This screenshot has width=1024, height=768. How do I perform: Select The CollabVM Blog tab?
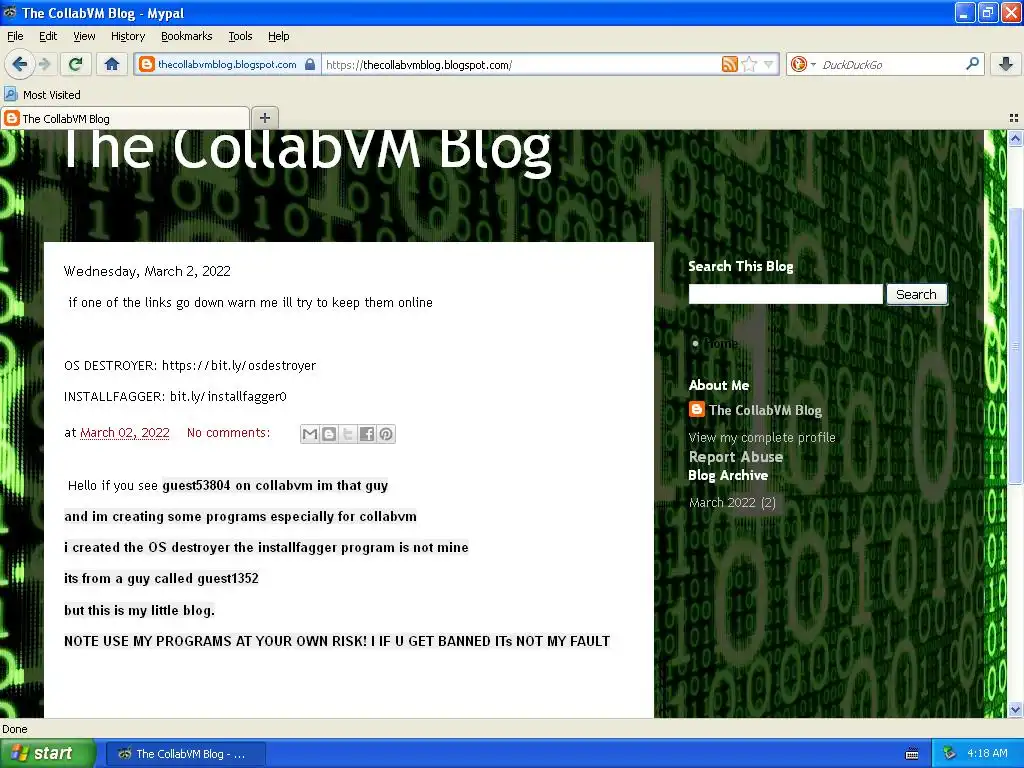[125, 118]
